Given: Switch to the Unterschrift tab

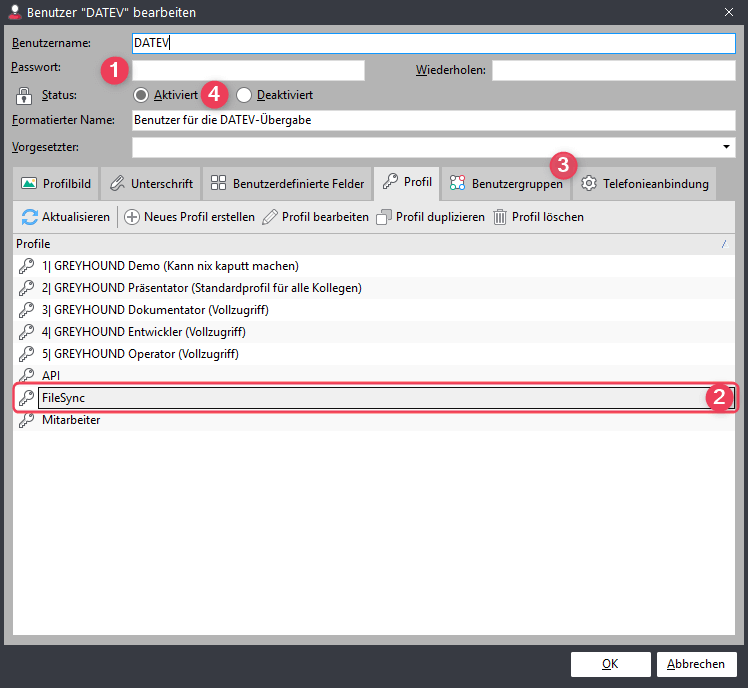Looking at the screenshot, I should point(151,183).
